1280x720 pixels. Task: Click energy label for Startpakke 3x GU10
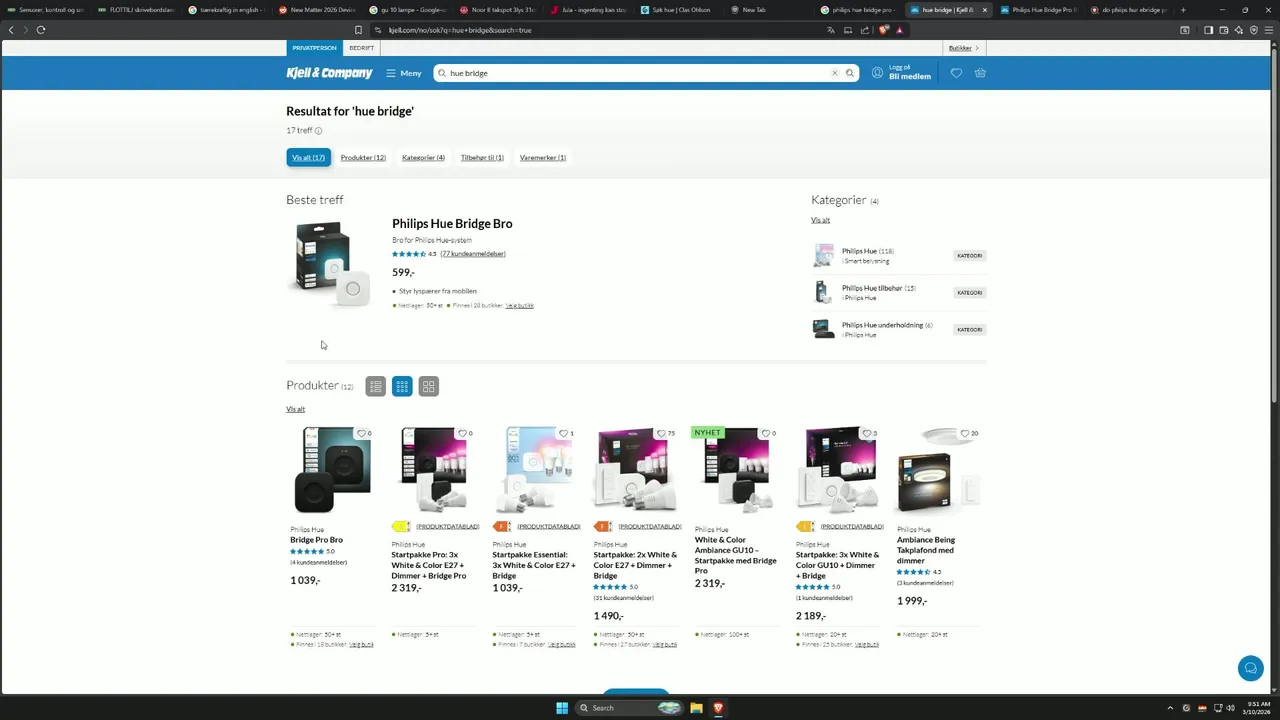coord(805,527)
